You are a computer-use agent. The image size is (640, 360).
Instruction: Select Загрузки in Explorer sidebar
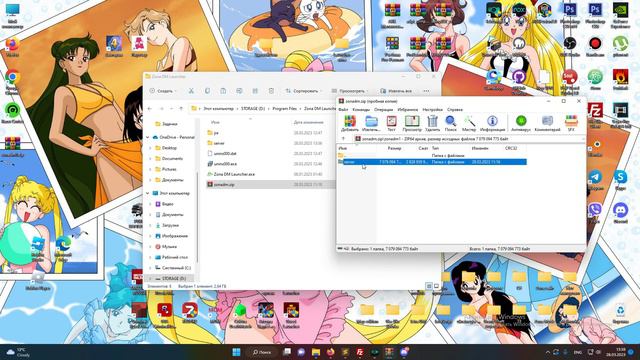tap(170, 225)
